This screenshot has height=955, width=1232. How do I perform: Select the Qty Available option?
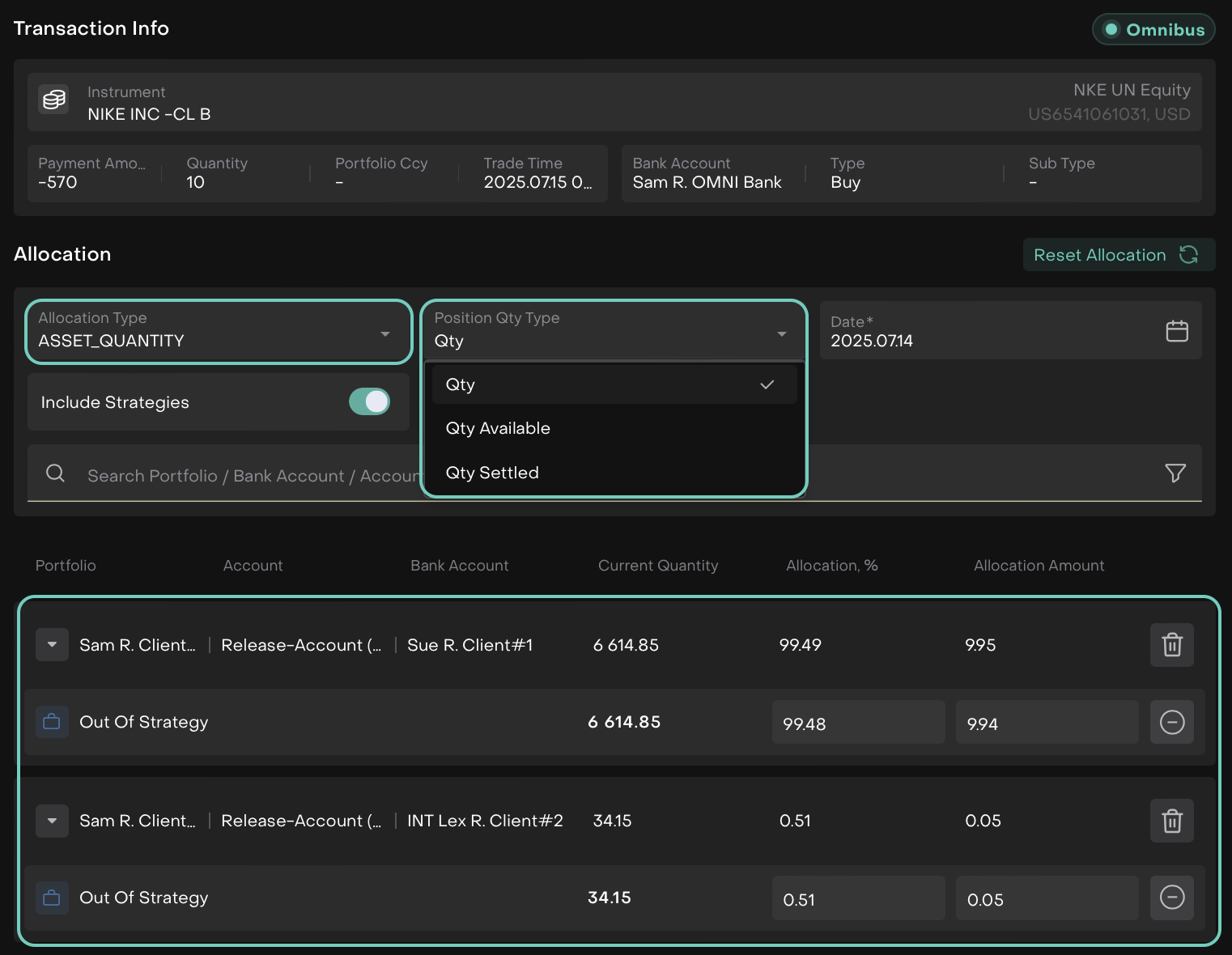(498, 429)
